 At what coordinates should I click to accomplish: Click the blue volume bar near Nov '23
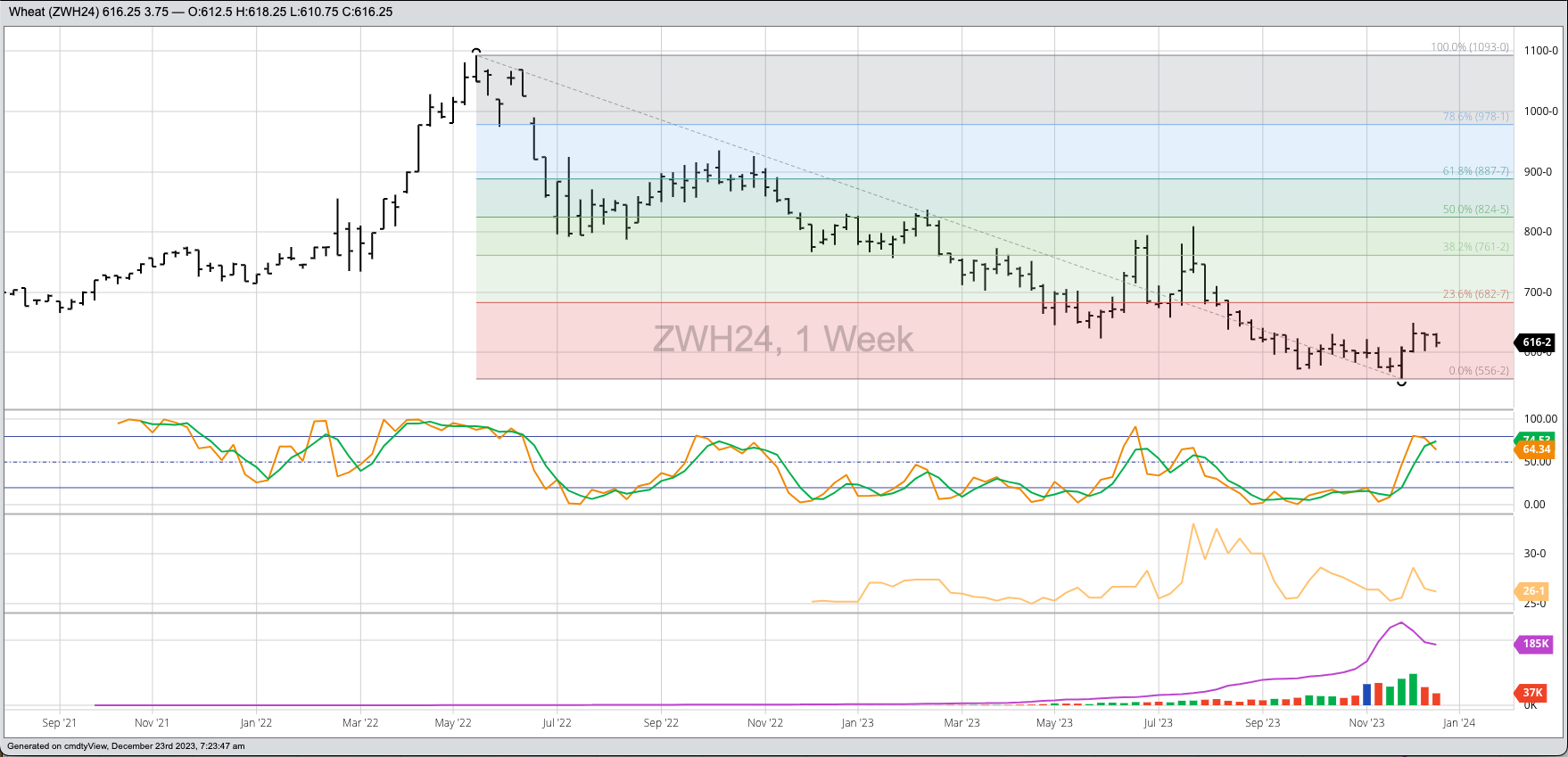pyautogui.click(x=1367, y=695)
